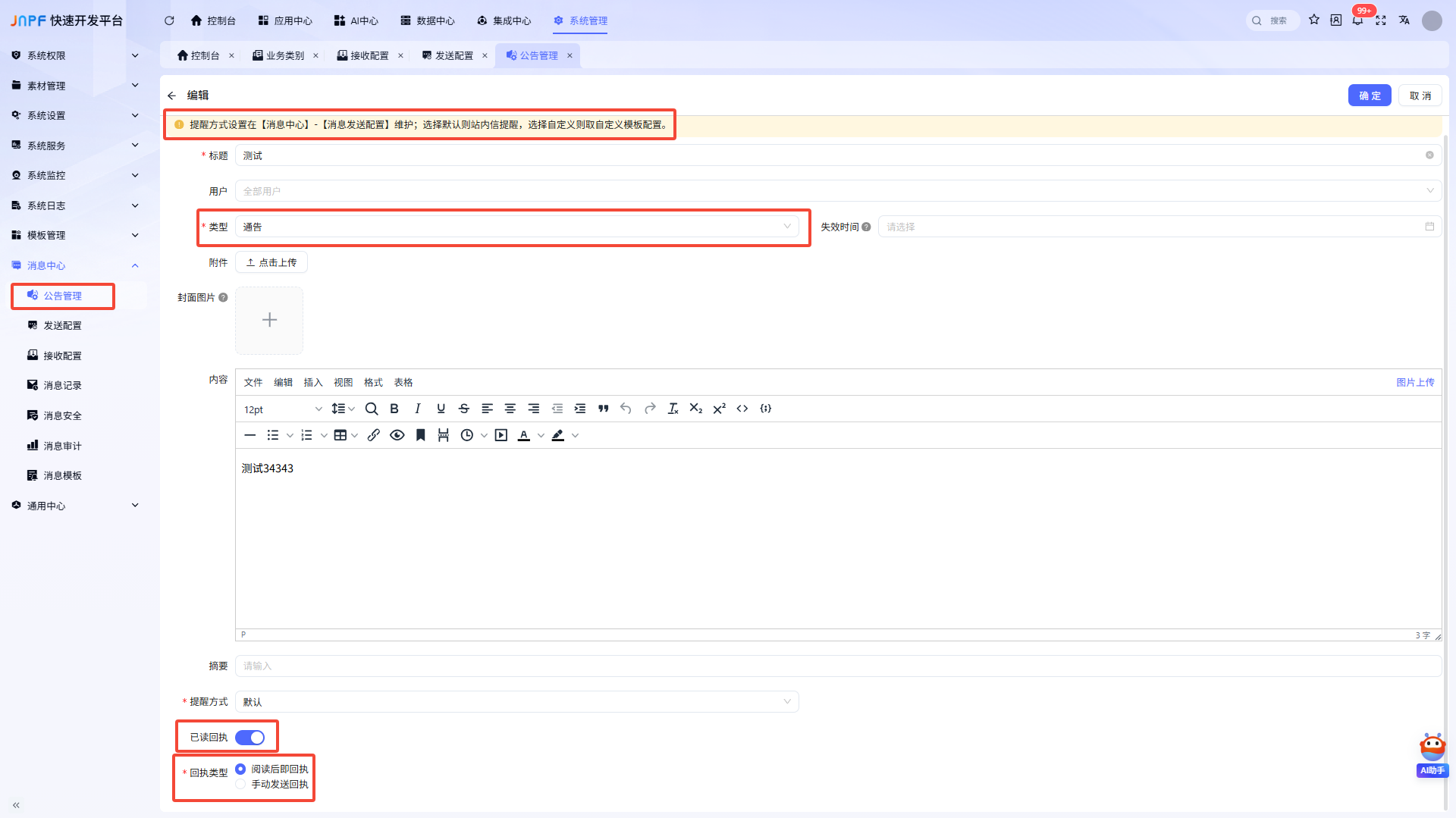This screenshot has width=1456, height=818.
Task: Clear formatting in editor toolbar
Action: [x=673, y=409]
